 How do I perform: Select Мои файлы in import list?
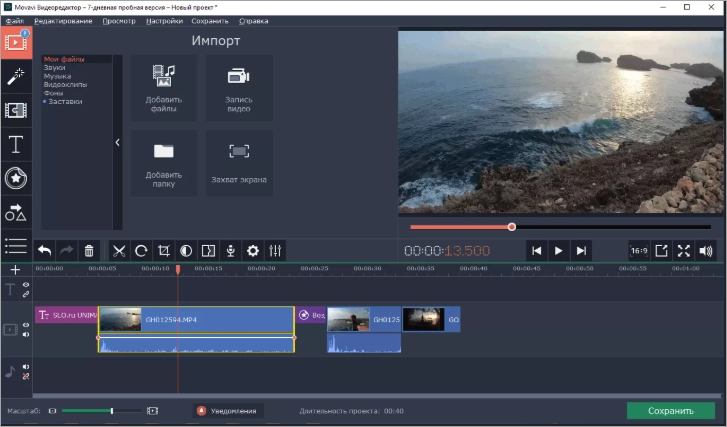pyautogui.click(x=64, y=59)
